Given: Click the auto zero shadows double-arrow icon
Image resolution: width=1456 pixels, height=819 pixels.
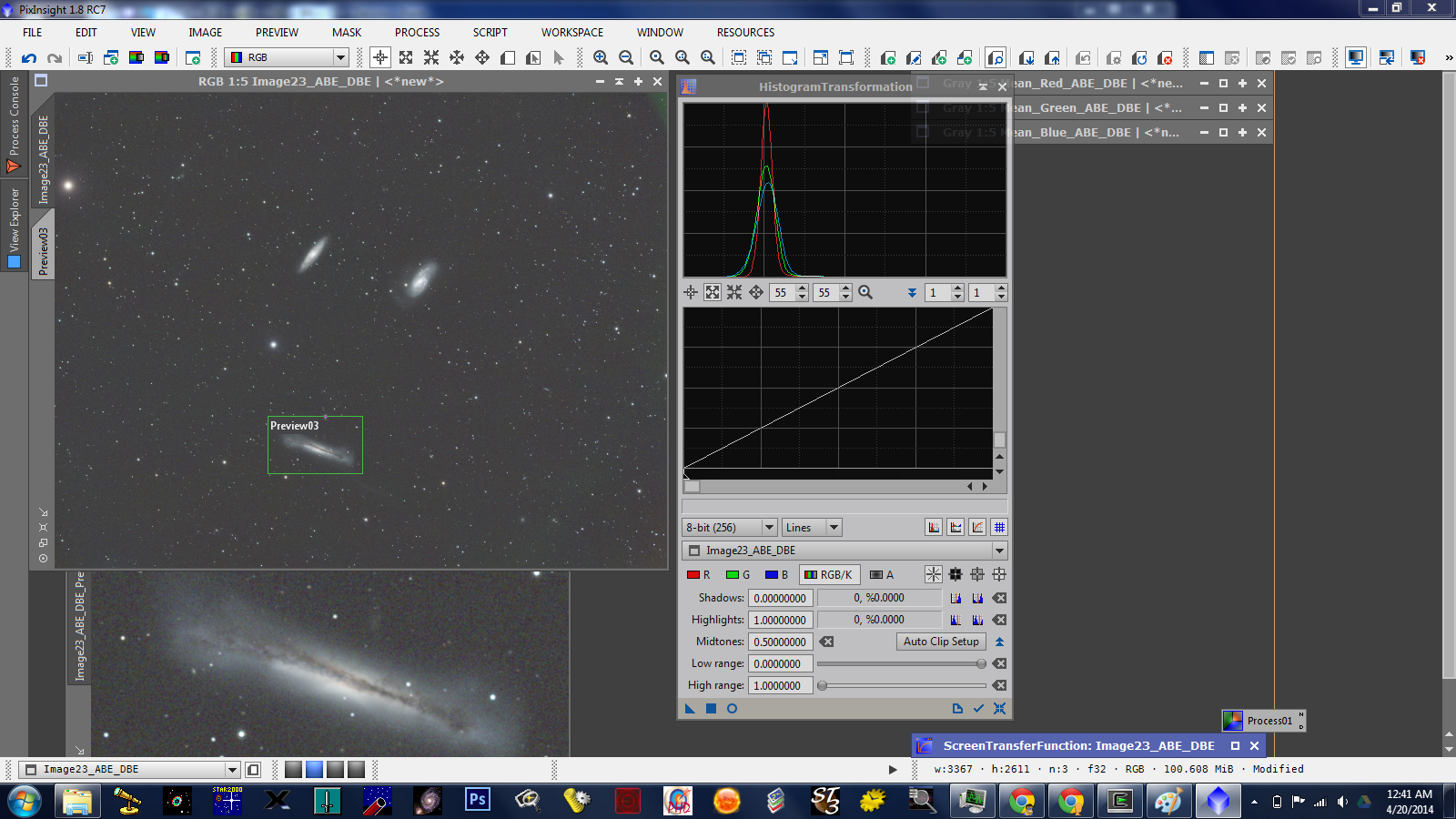Looking at the screenshot, I should point(999,642).
